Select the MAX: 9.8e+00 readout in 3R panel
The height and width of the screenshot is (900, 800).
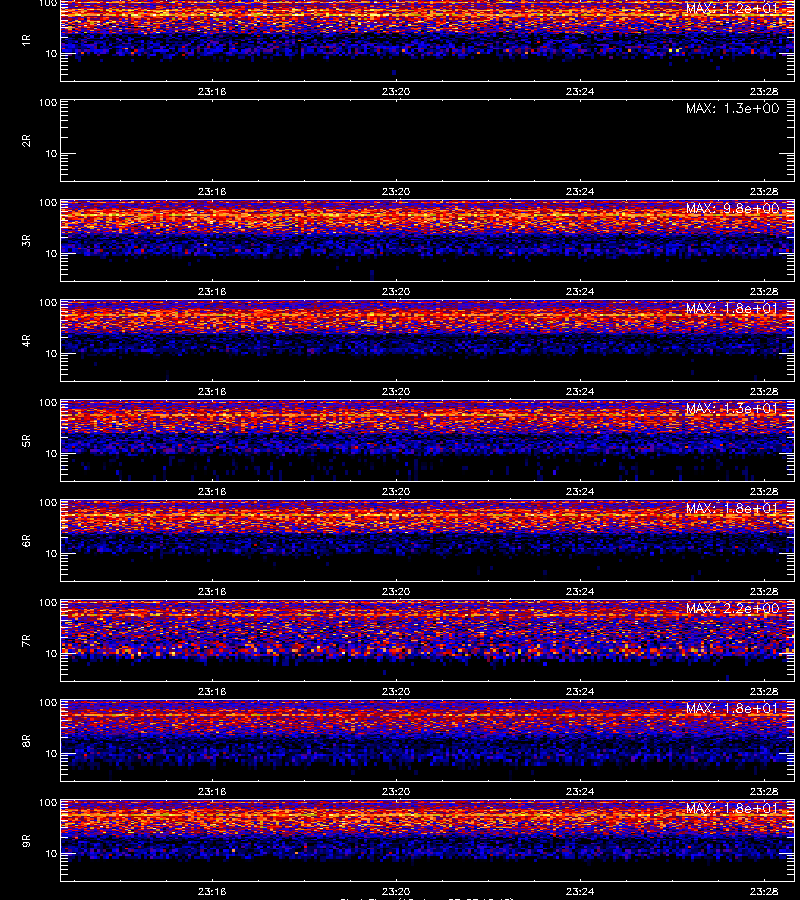(x=732, y=208)
